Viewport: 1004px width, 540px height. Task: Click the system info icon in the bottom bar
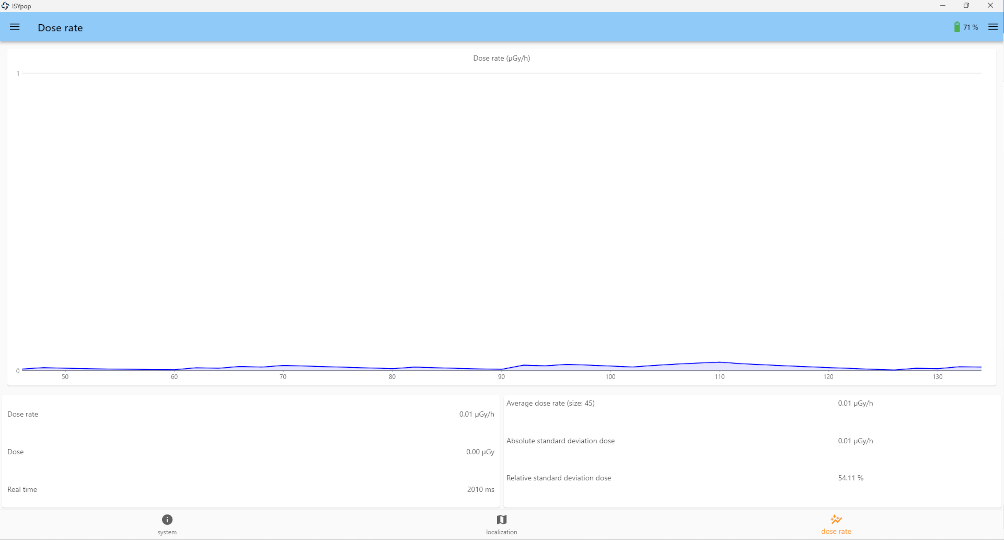click(167, 519)
